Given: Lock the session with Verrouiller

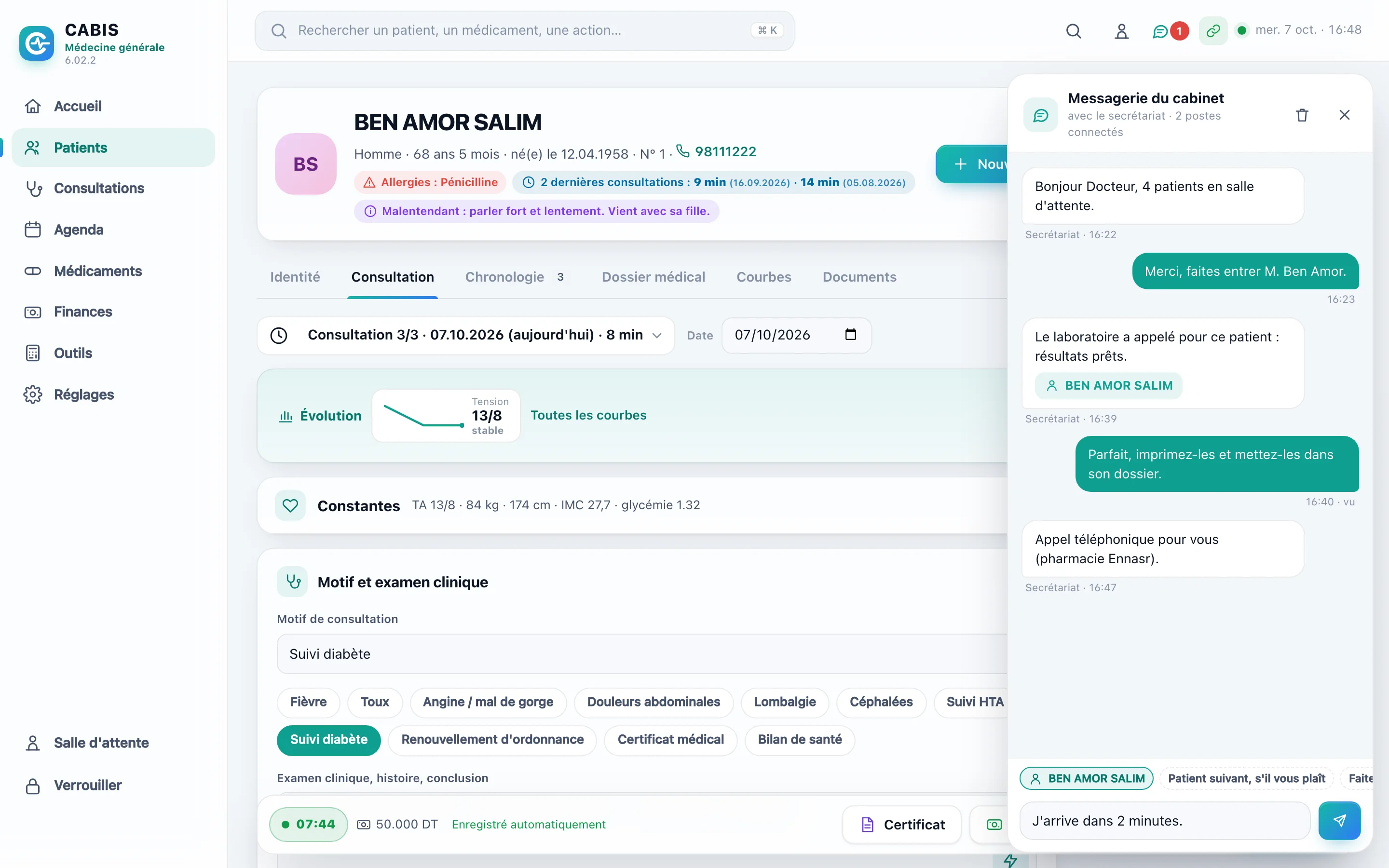Looking at the screenshot, I should tap(113, 786).
